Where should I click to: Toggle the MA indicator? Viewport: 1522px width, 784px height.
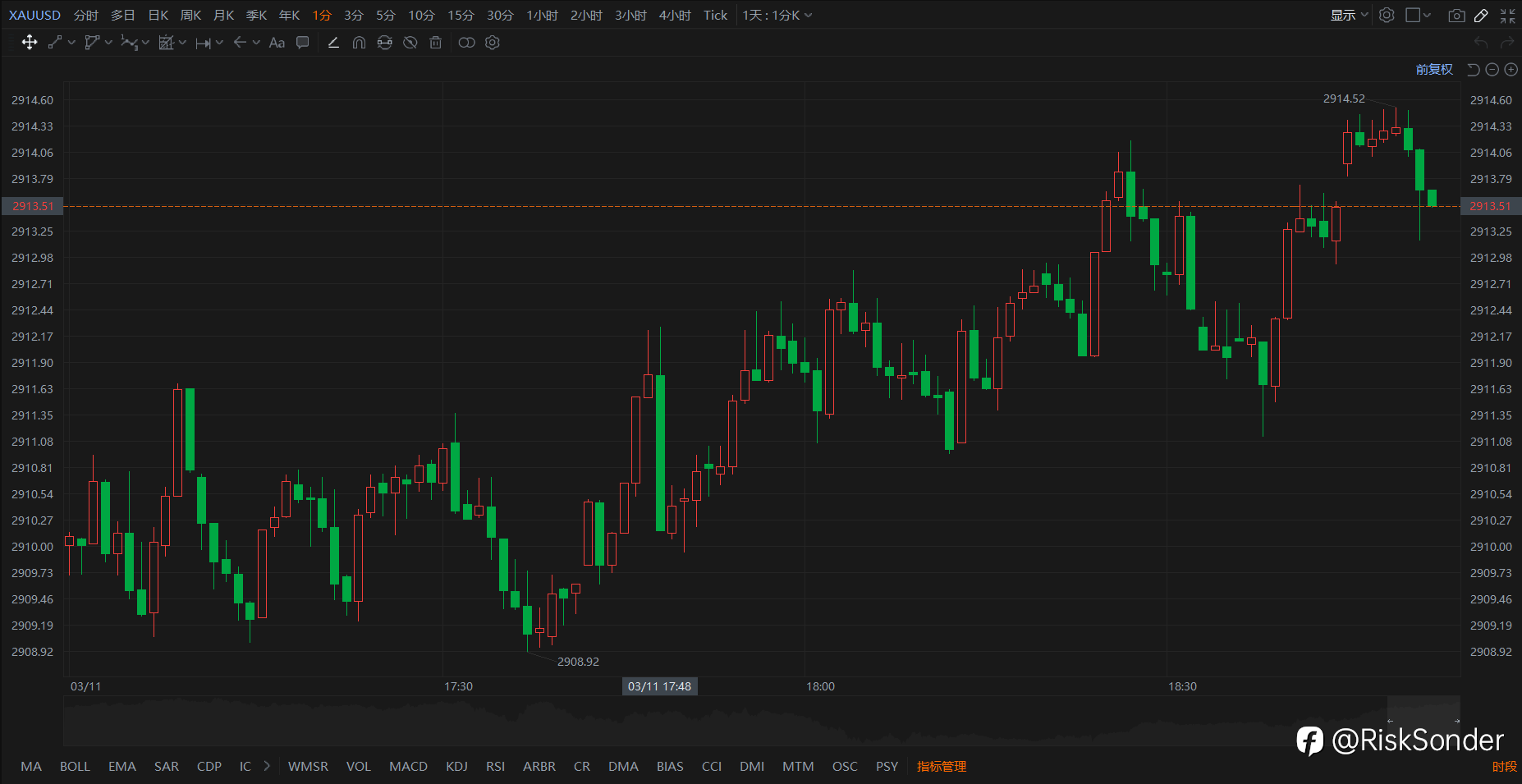(x=31, y=766)
